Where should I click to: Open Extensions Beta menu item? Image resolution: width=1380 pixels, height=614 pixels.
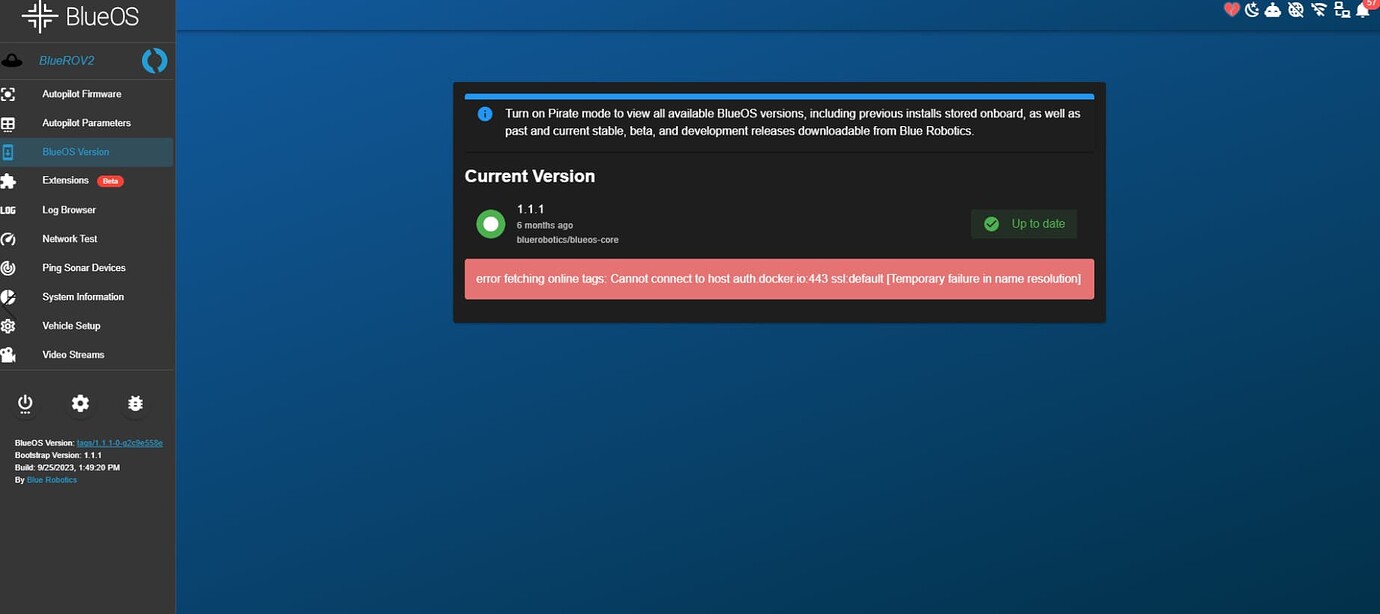[66, 181]
